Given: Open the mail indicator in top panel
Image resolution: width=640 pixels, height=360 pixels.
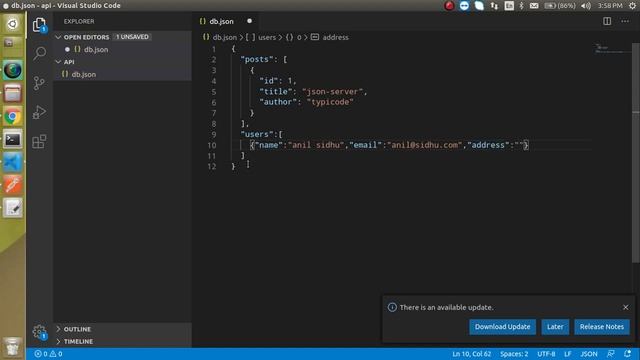Looking at the screenshot, I should 534,6.
